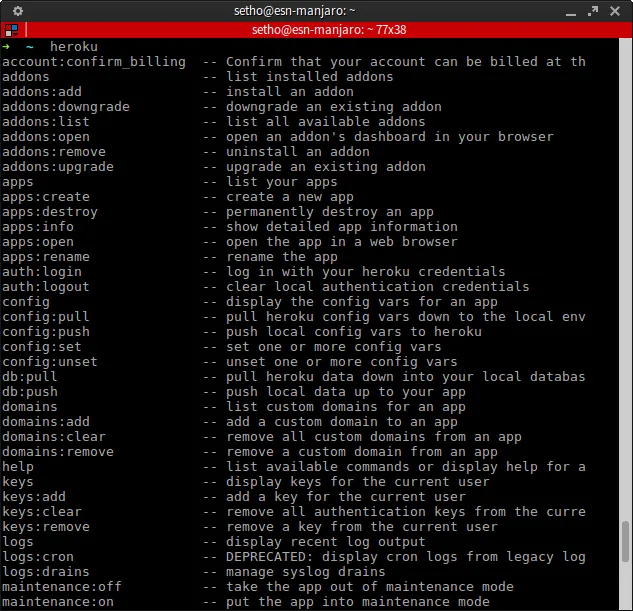Select the 'keys:clear' completion entry

tap(42, 512)
